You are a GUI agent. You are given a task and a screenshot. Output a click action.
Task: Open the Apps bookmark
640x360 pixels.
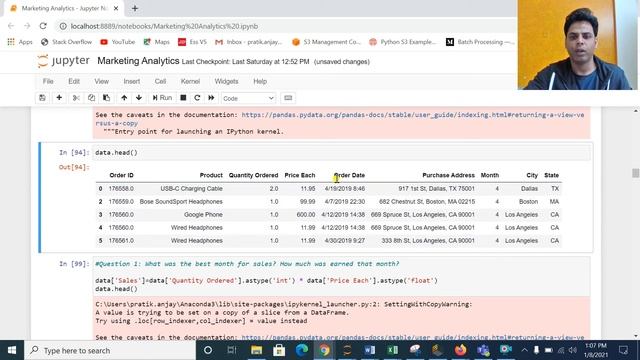click(x=20, y=42)
